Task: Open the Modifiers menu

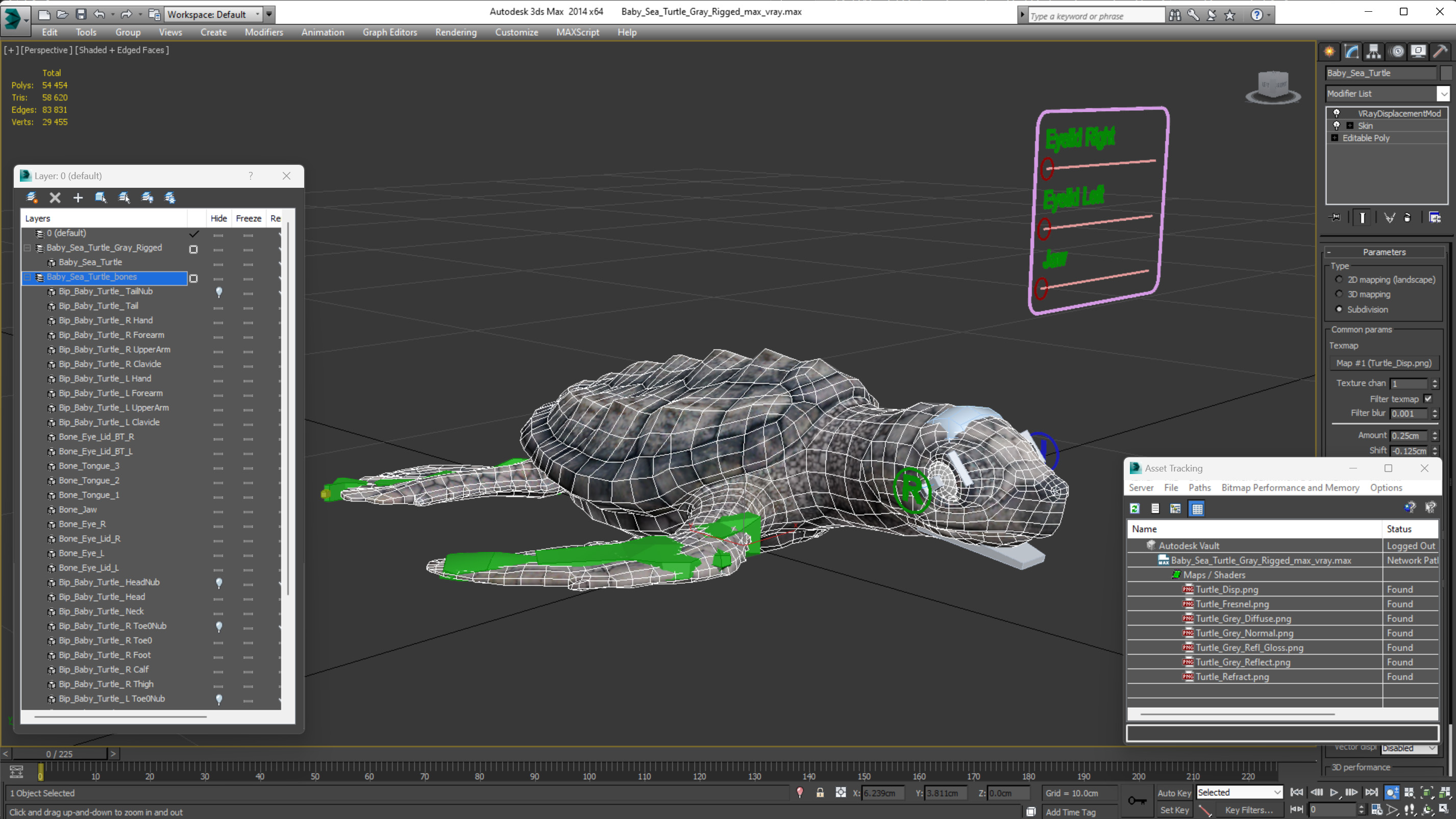Action: (264, 32)
